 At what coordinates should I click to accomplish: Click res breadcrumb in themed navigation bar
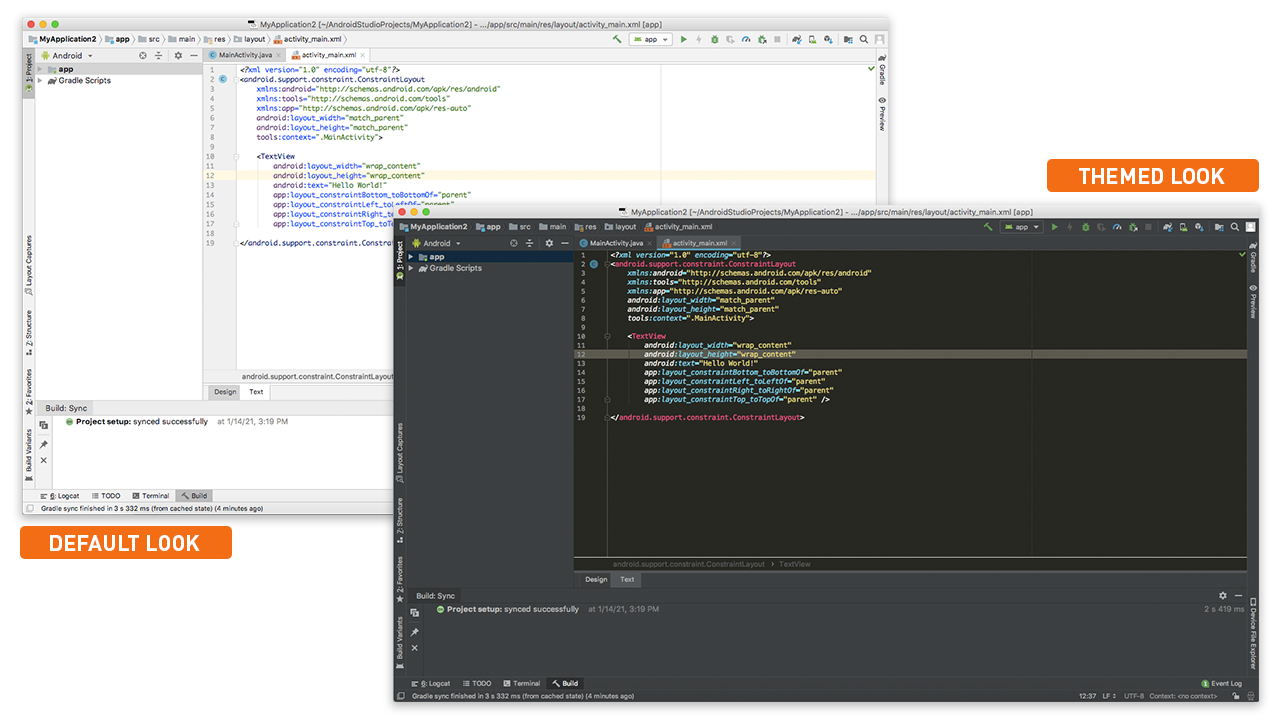pyautogui.click(x=587, y=227)
